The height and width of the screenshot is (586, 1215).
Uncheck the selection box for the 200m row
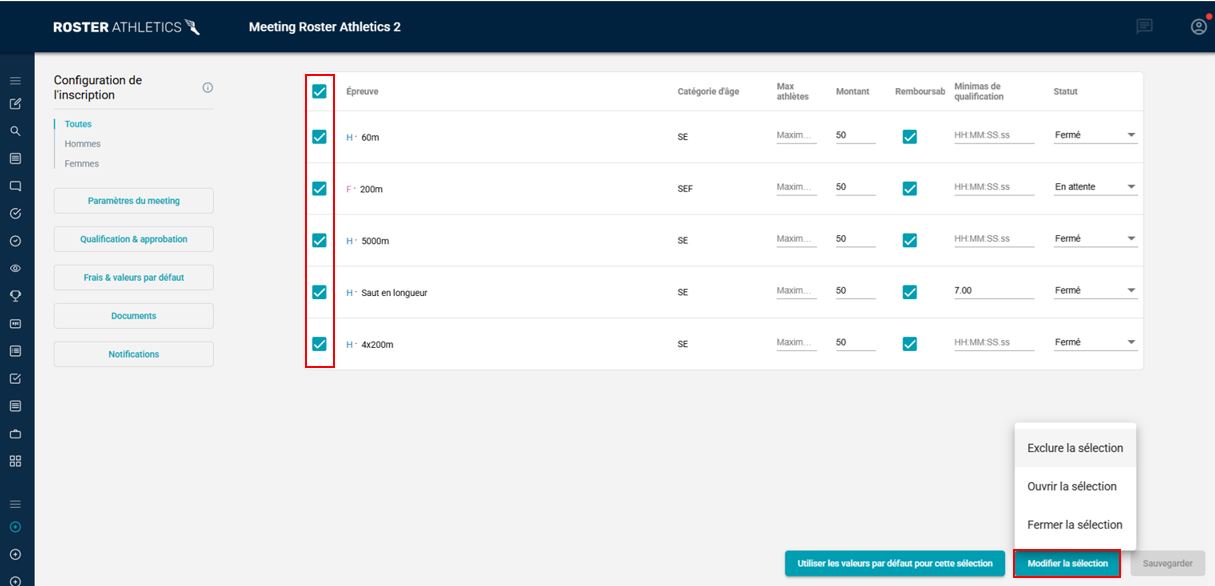(x=319, y=188)
